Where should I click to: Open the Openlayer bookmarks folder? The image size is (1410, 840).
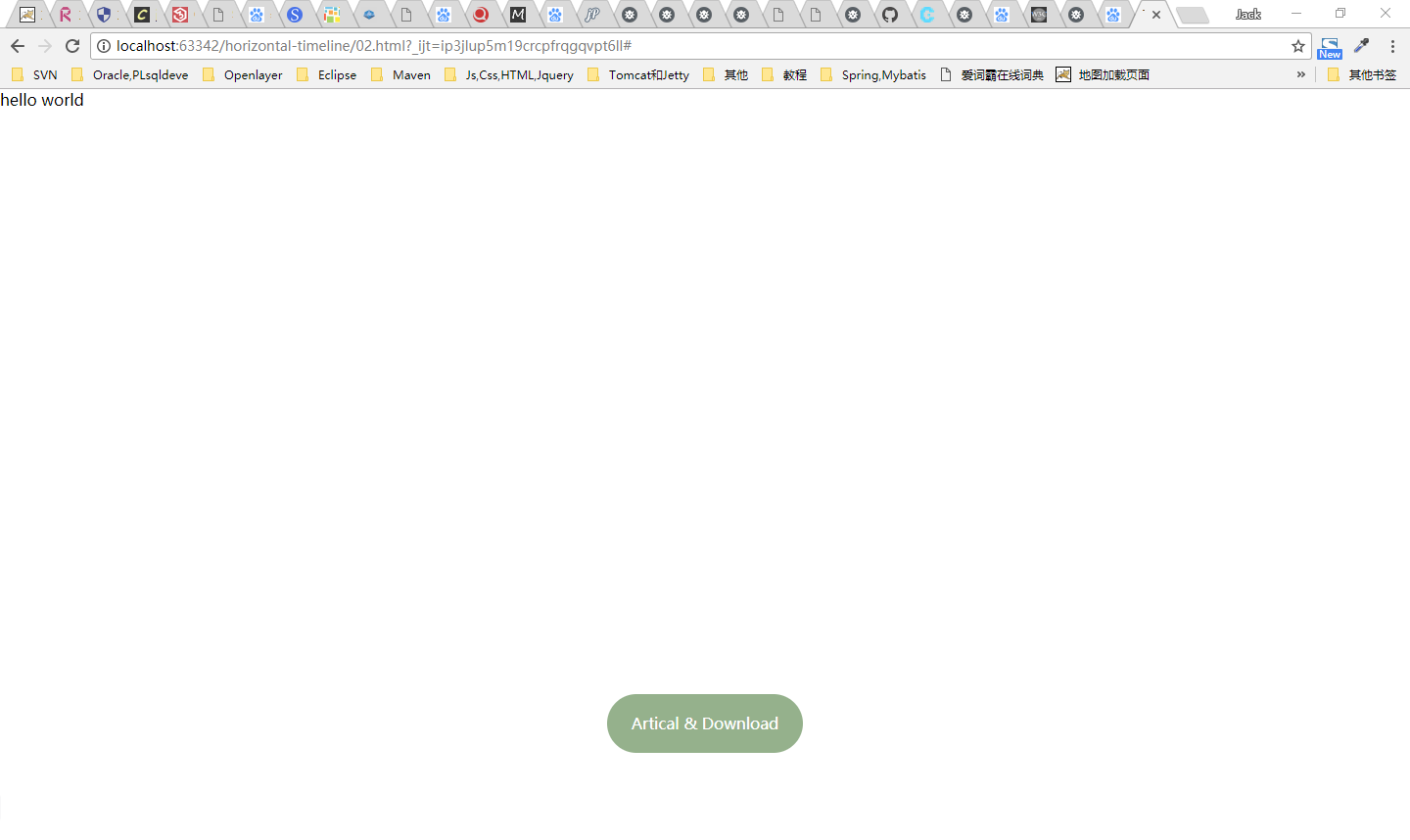[x=243, y=74]
